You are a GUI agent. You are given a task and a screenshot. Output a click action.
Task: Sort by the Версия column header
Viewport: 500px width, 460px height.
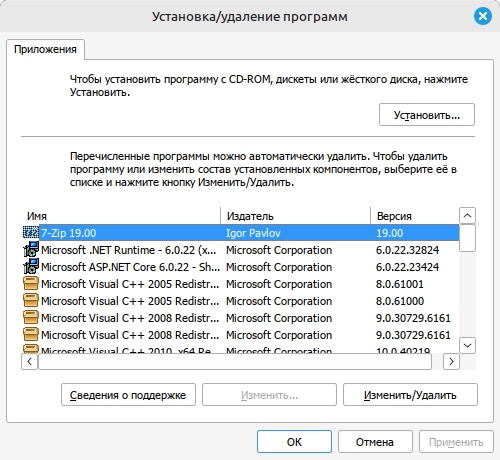pos(415,216)
